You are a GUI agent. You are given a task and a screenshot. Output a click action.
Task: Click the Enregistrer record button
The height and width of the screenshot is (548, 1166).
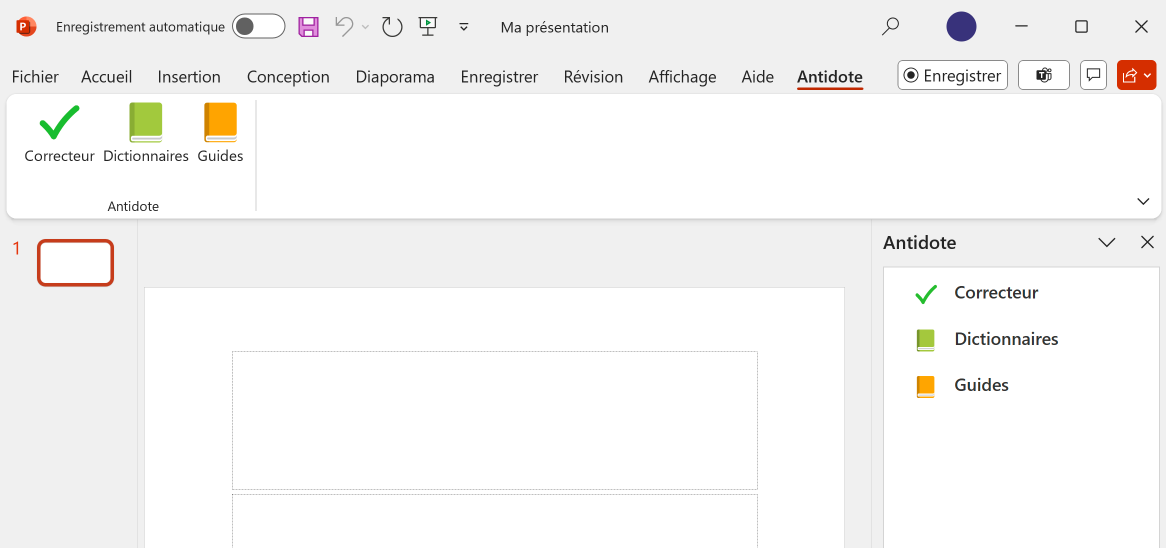[952, 75]
